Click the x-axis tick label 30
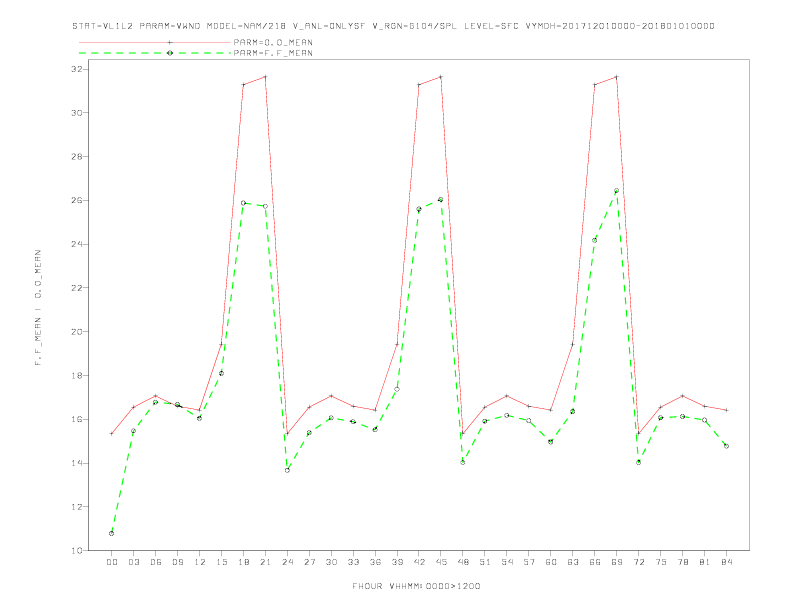The height and width of the screenshot is (612, 792). click(331, 562)
